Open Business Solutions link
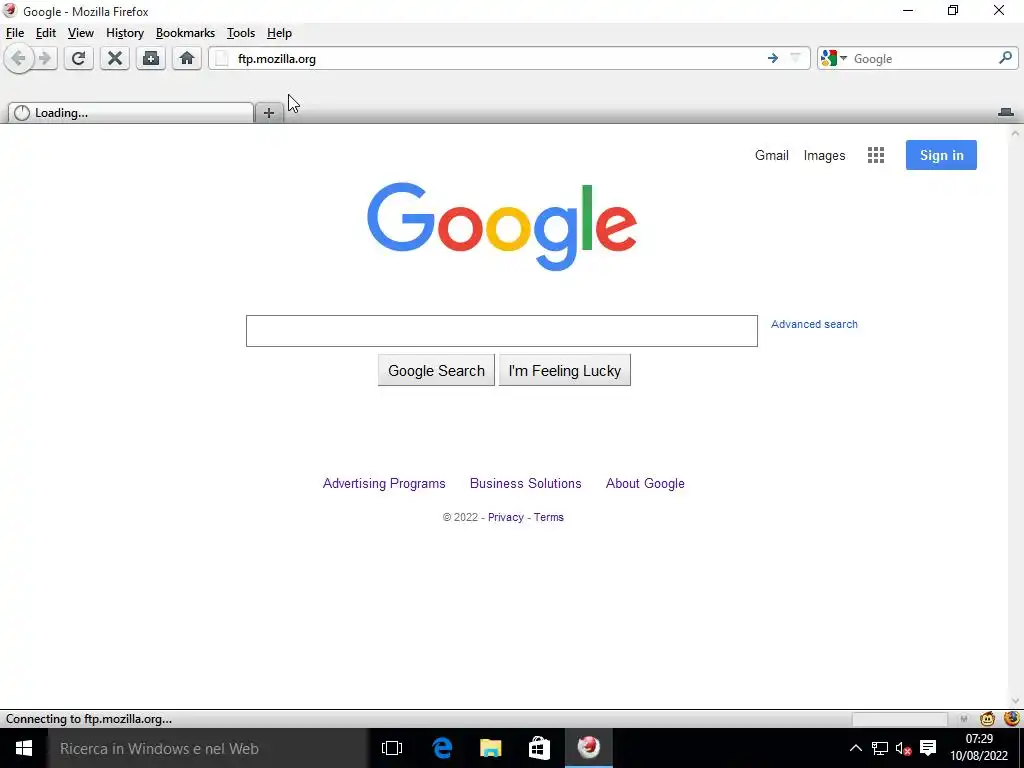The height and width of the screenshot is (768, 1024). pos(526,483)
